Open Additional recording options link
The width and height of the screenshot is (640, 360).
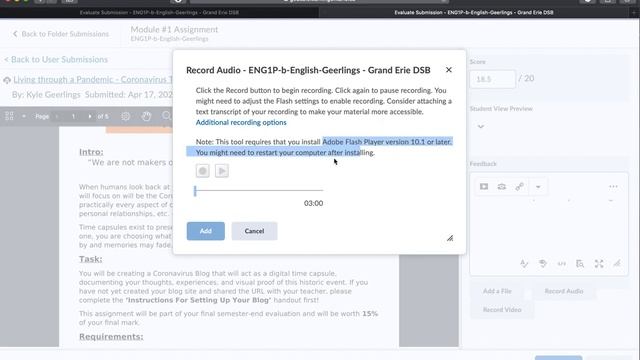click(x=241, y=122)
